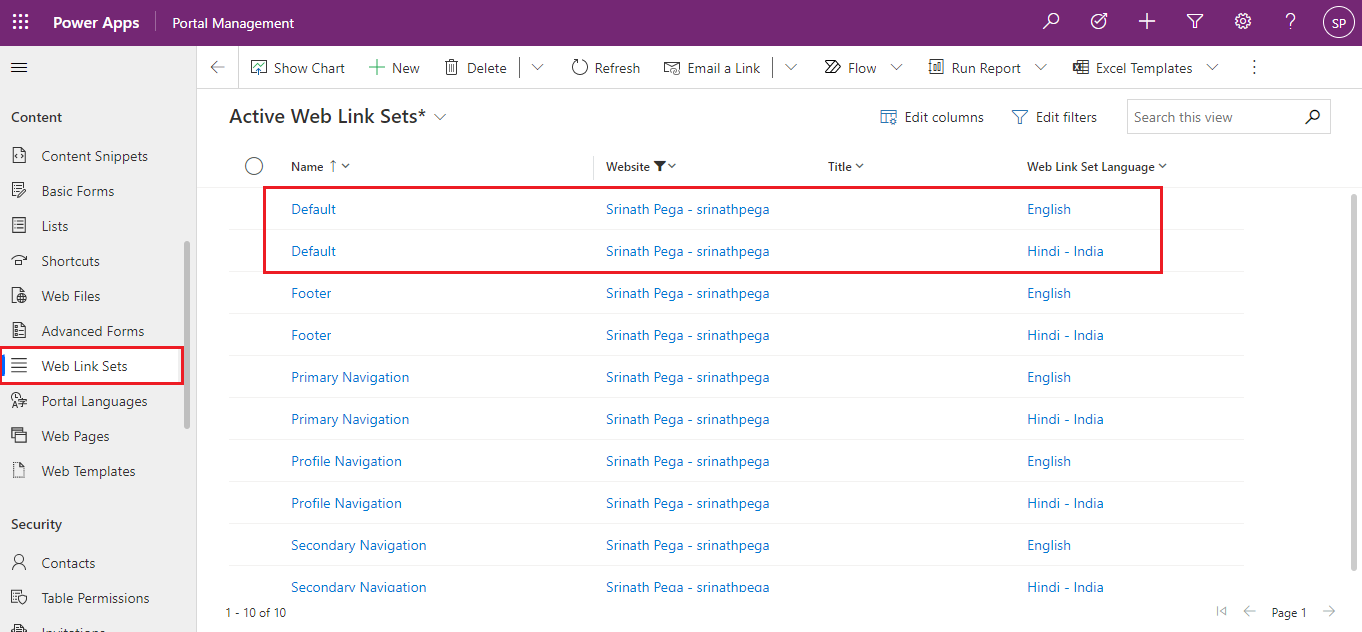Click the Edit columns button
This screenshot has height=632, width=1362.
click(x=932, y=117)
